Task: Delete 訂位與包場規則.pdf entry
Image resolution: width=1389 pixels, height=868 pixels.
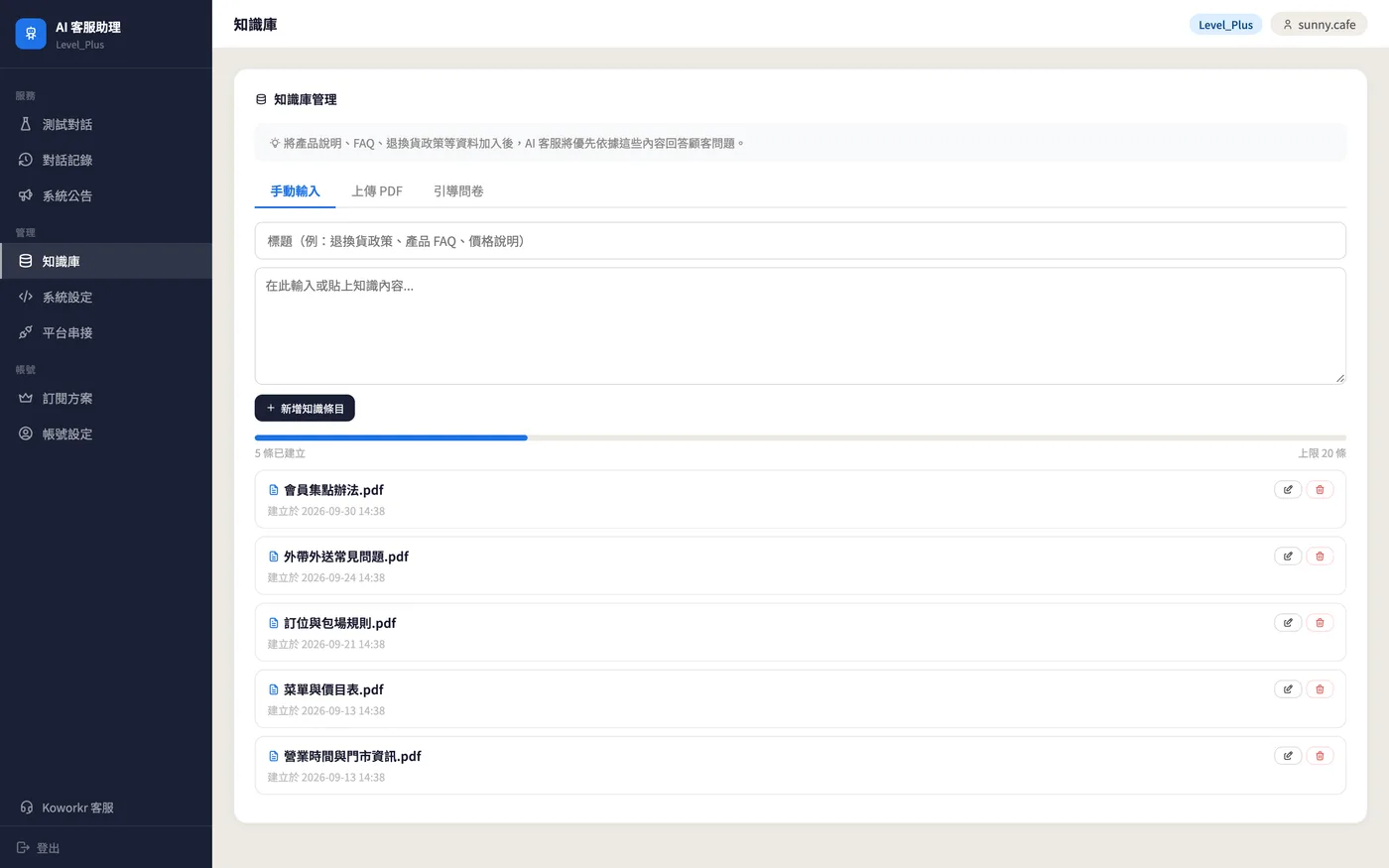Action: tap(1320, 623)
